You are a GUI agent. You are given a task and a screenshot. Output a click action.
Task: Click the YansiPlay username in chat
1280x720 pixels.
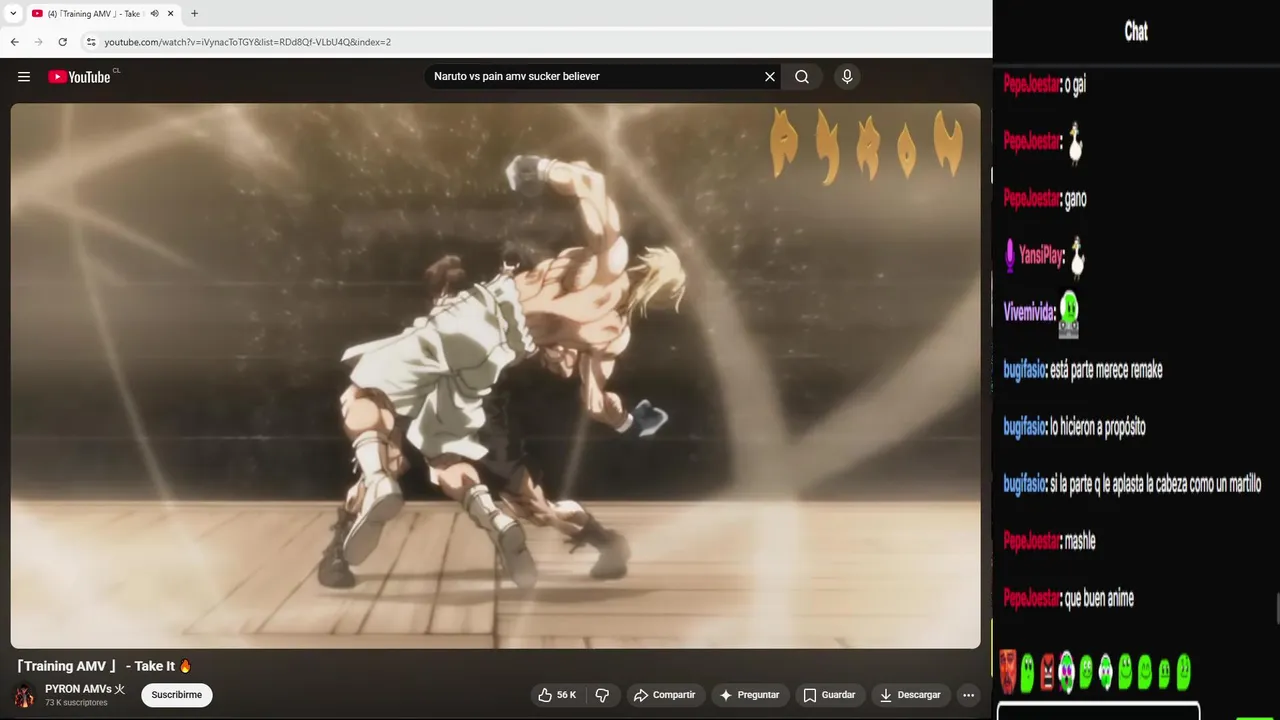click(1041, 256)
